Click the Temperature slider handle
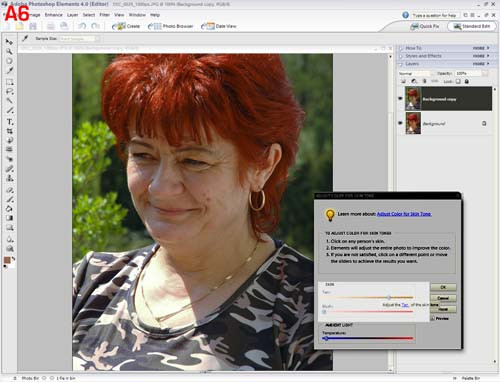This screenshot has width=500, height=382. (326, 338)
